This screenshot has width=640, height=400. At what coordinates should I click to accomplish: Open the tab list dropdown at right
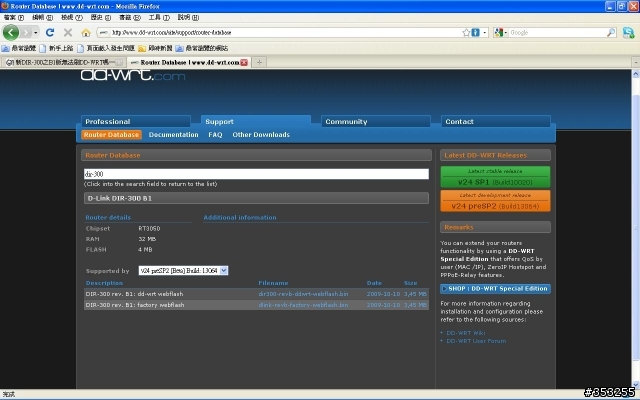[x=636, y=62]
